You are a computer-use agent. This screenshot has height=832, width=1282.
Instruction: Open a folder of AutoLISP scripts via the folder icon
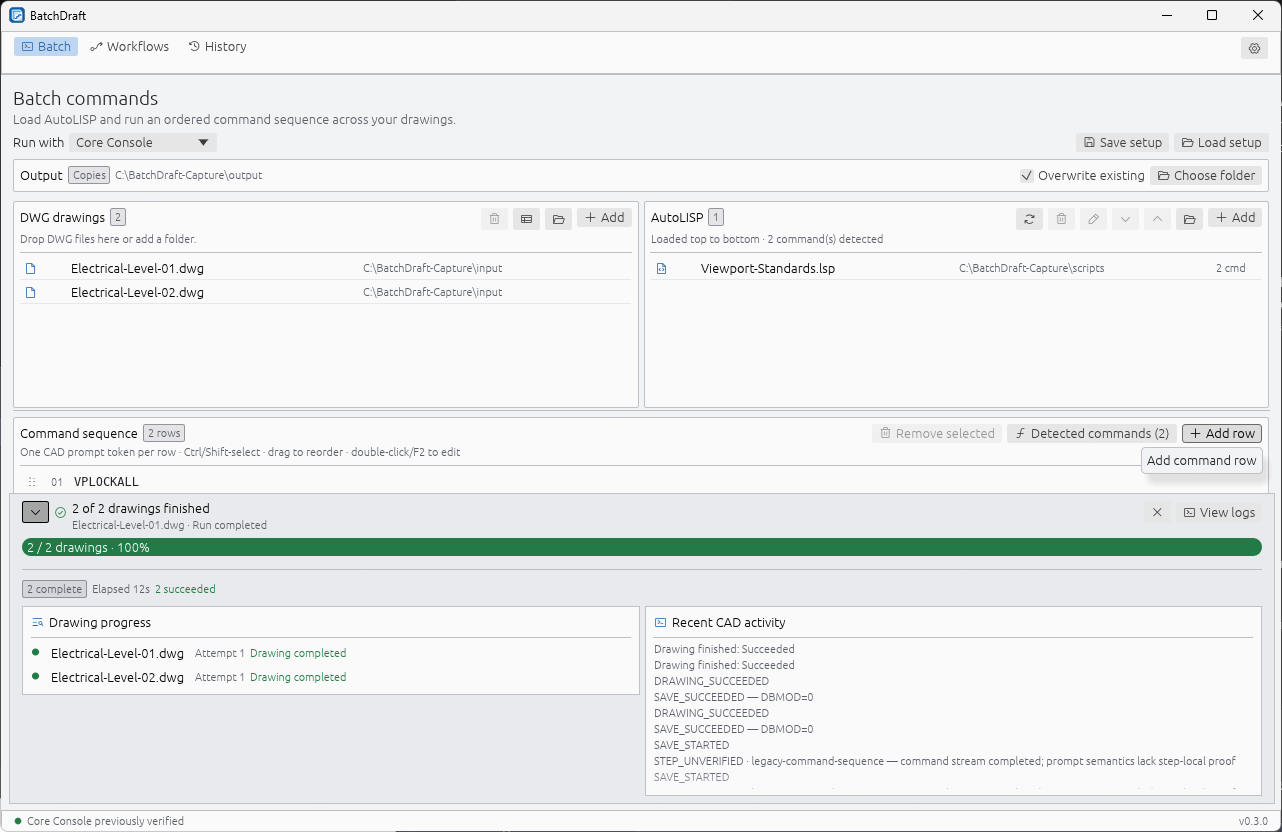tap(1189, 218)
